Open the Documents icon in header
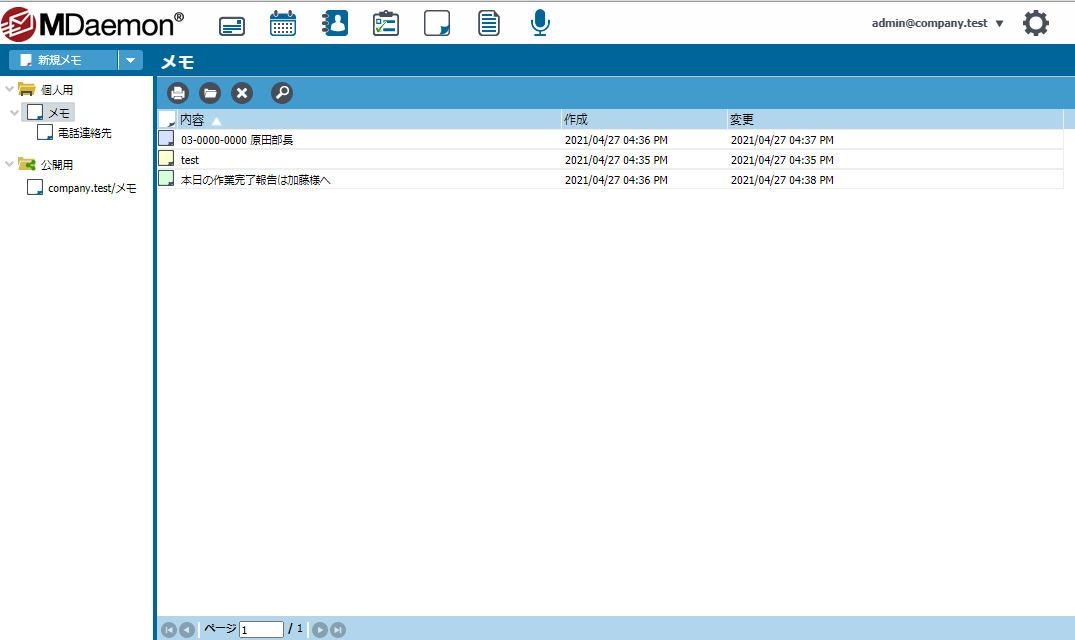 (x=488, y=24)
